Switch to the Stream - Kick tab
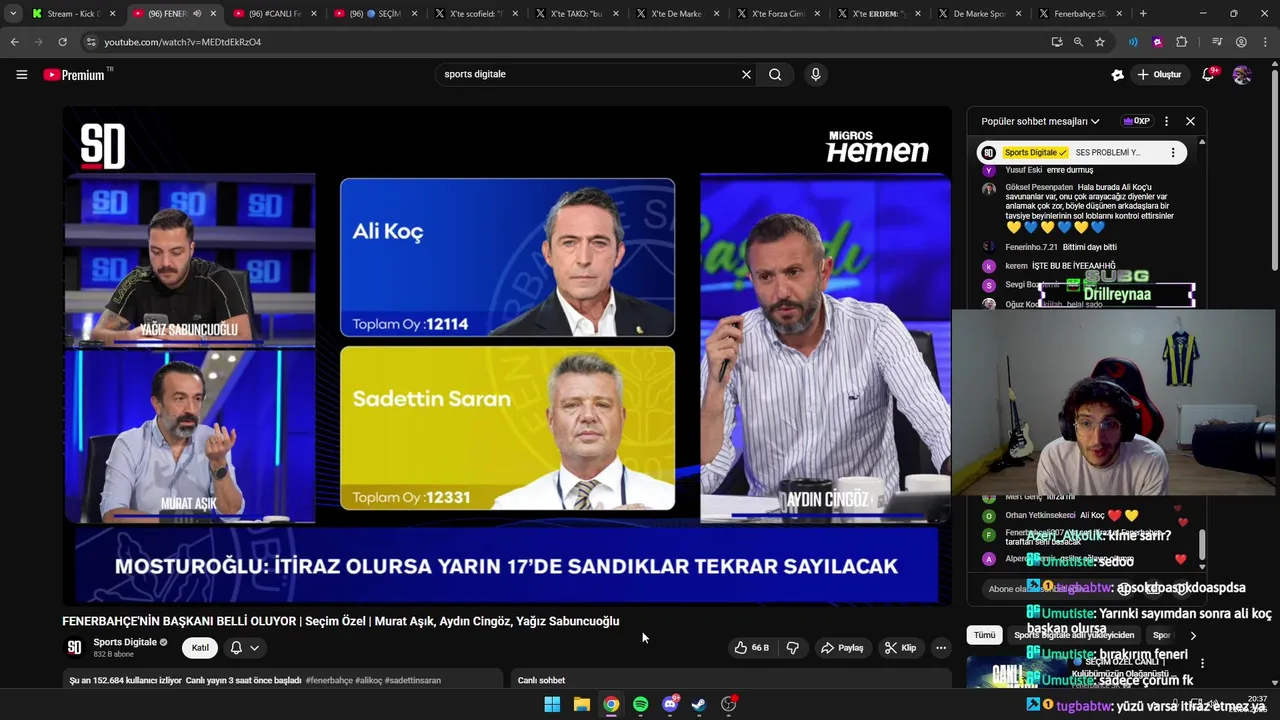 click(x=73, y=14)
